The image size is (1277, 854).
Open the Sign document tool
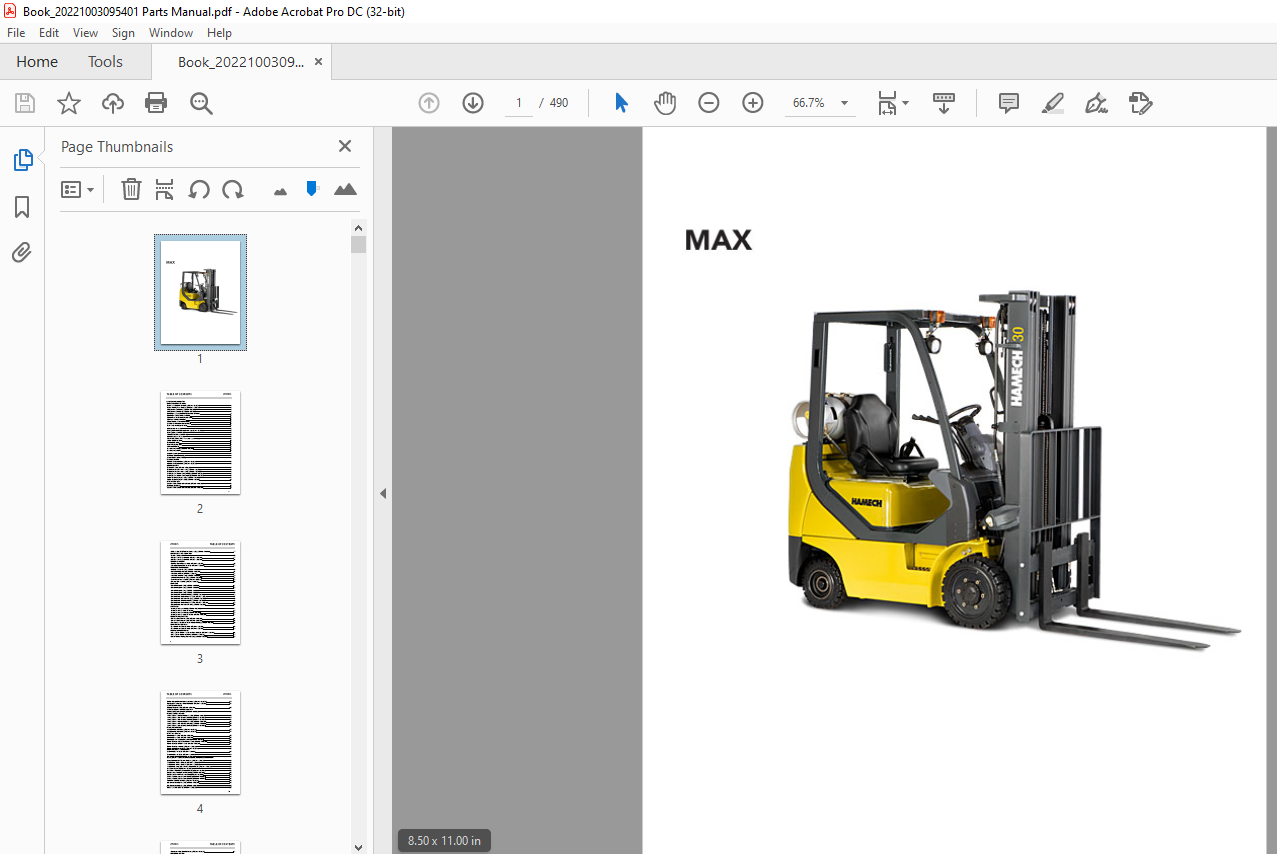(1096, 103)
